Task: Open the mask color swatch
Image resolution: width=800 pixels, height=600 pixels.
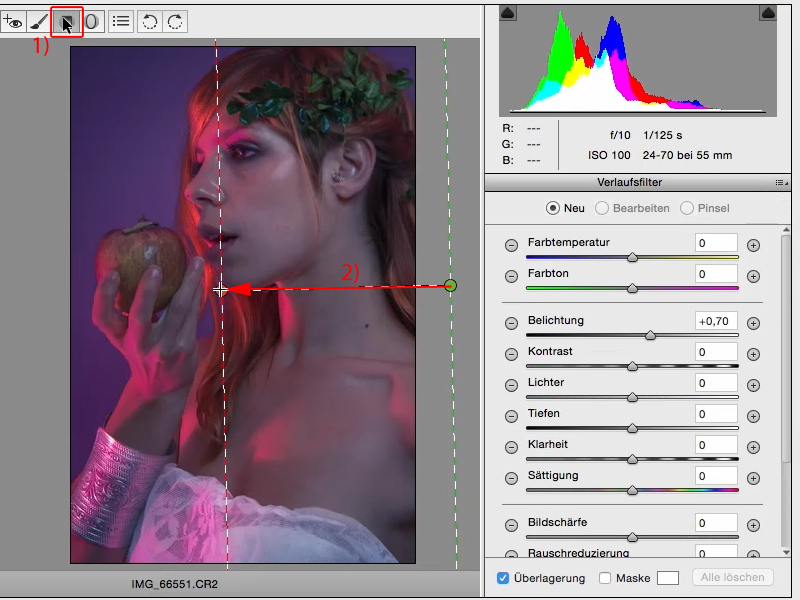Action: click(x=668, y=578)
